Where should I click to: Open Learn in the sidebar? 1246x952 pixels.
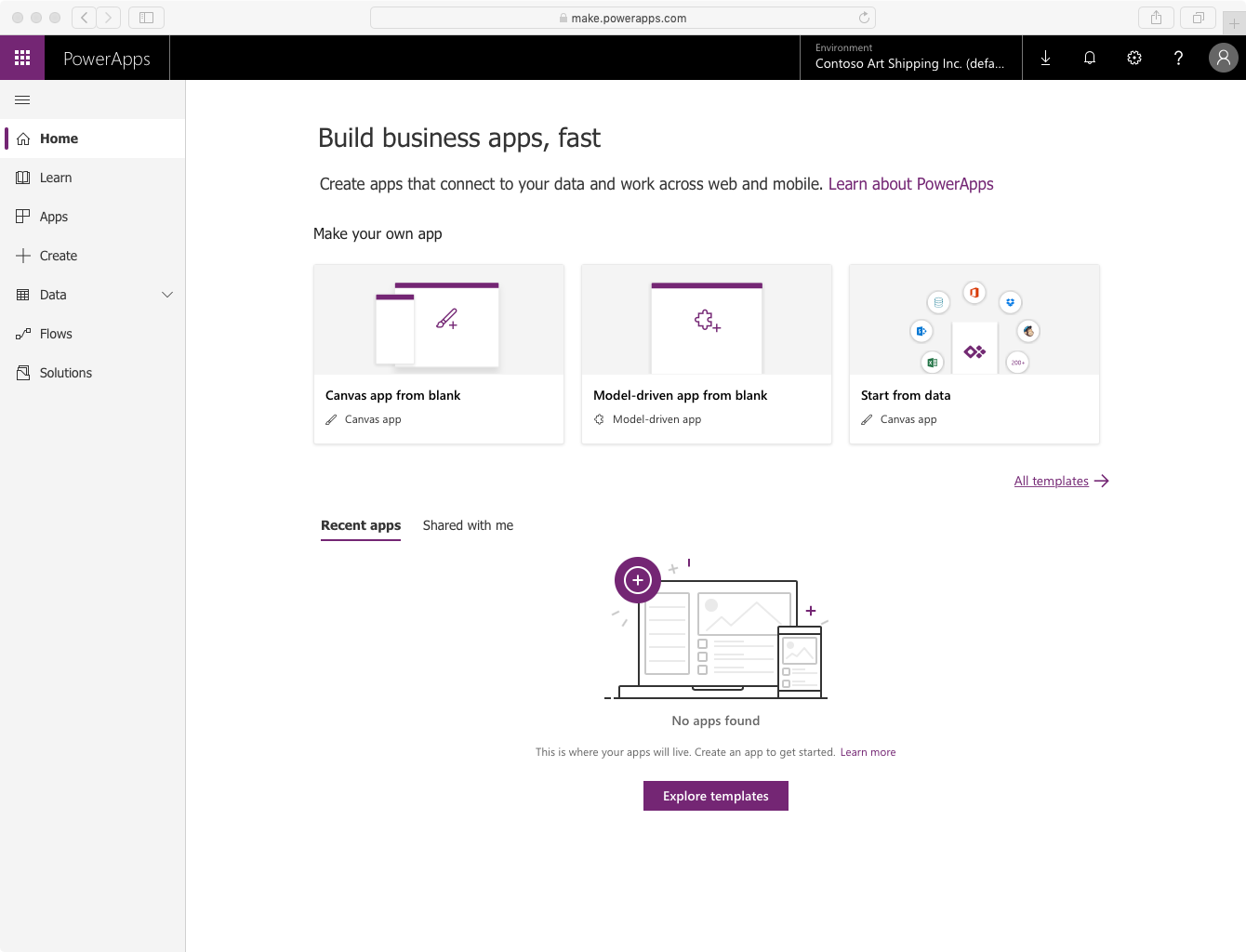[93, 178]
